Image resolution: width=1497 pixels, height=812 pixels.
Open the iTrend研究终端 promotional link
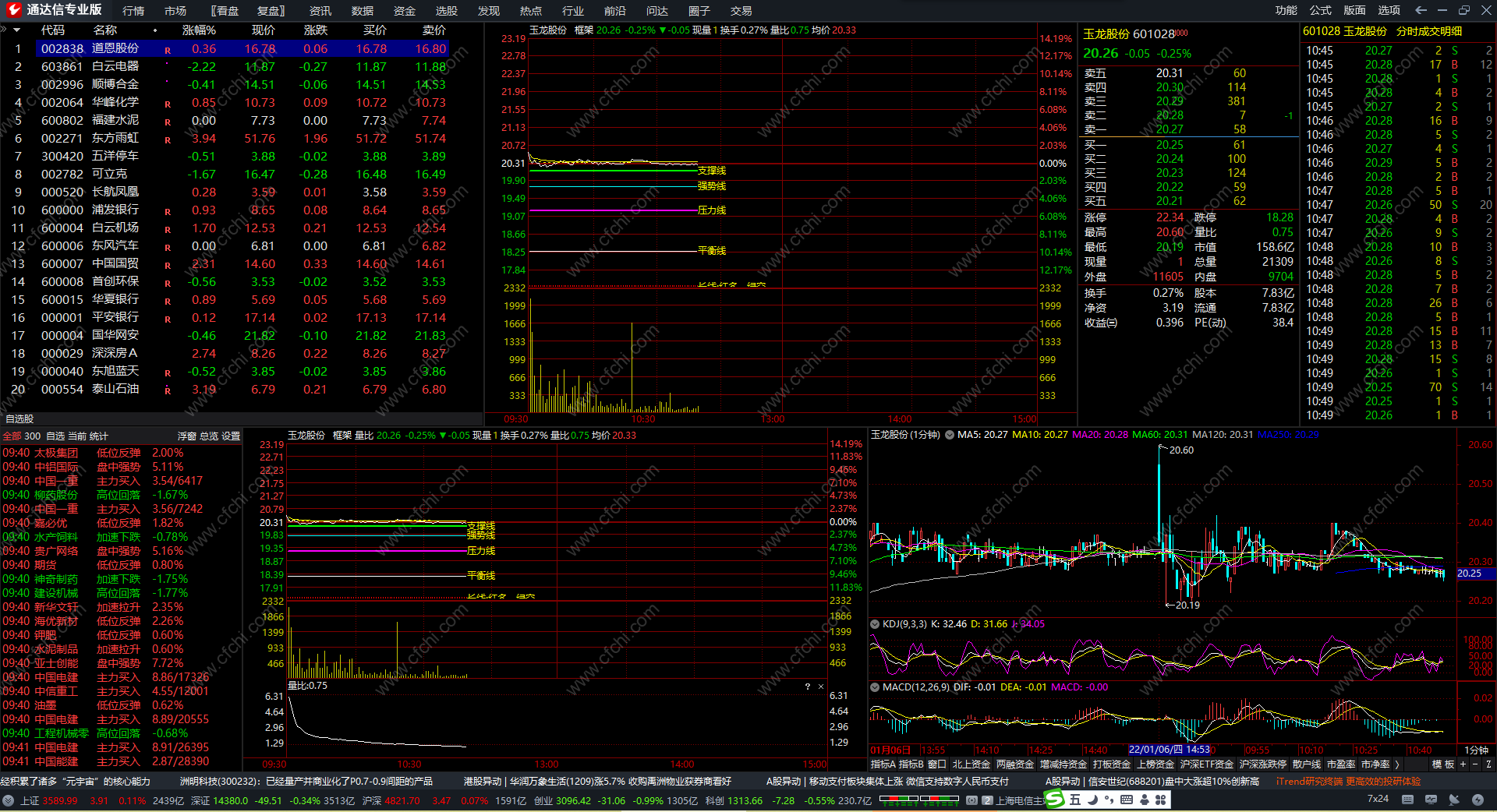(1348, 782)
